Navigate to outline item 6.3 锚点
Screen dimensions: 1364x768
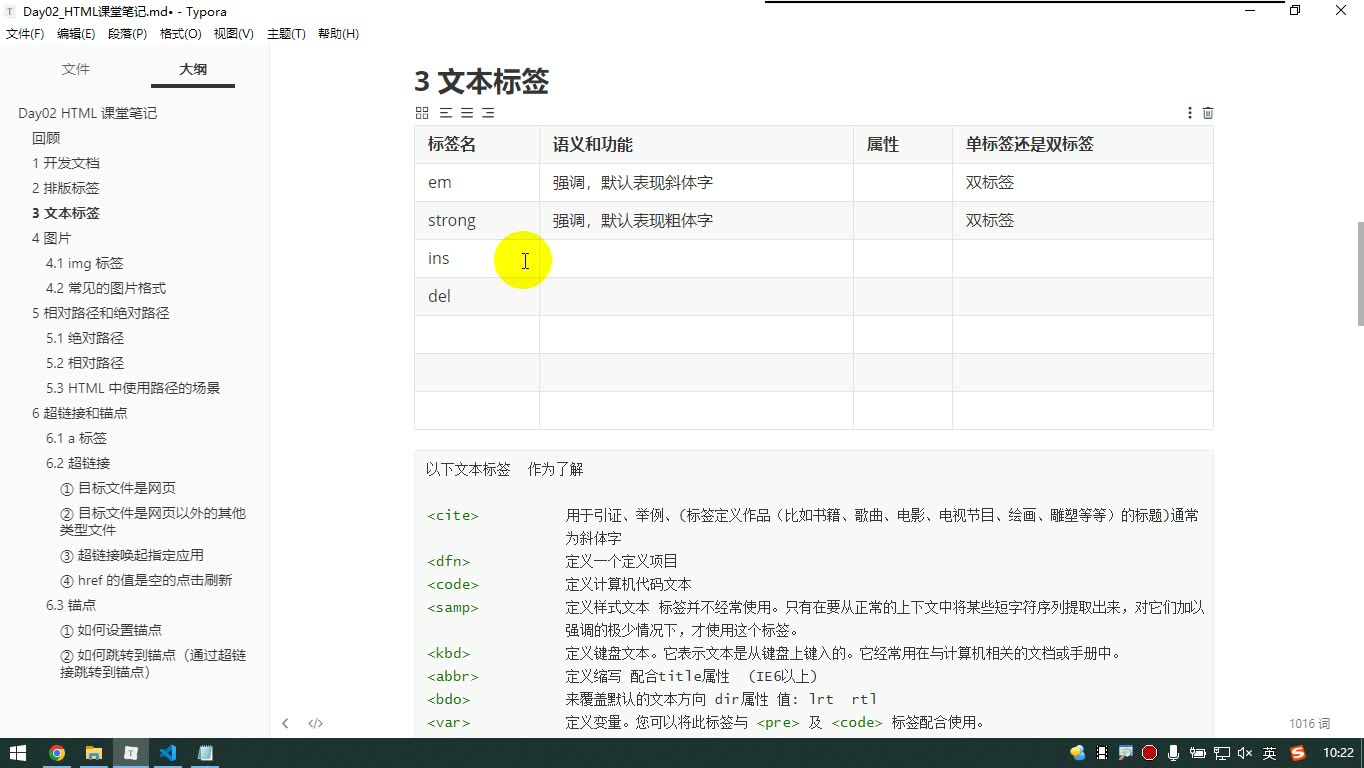point(71,605)
